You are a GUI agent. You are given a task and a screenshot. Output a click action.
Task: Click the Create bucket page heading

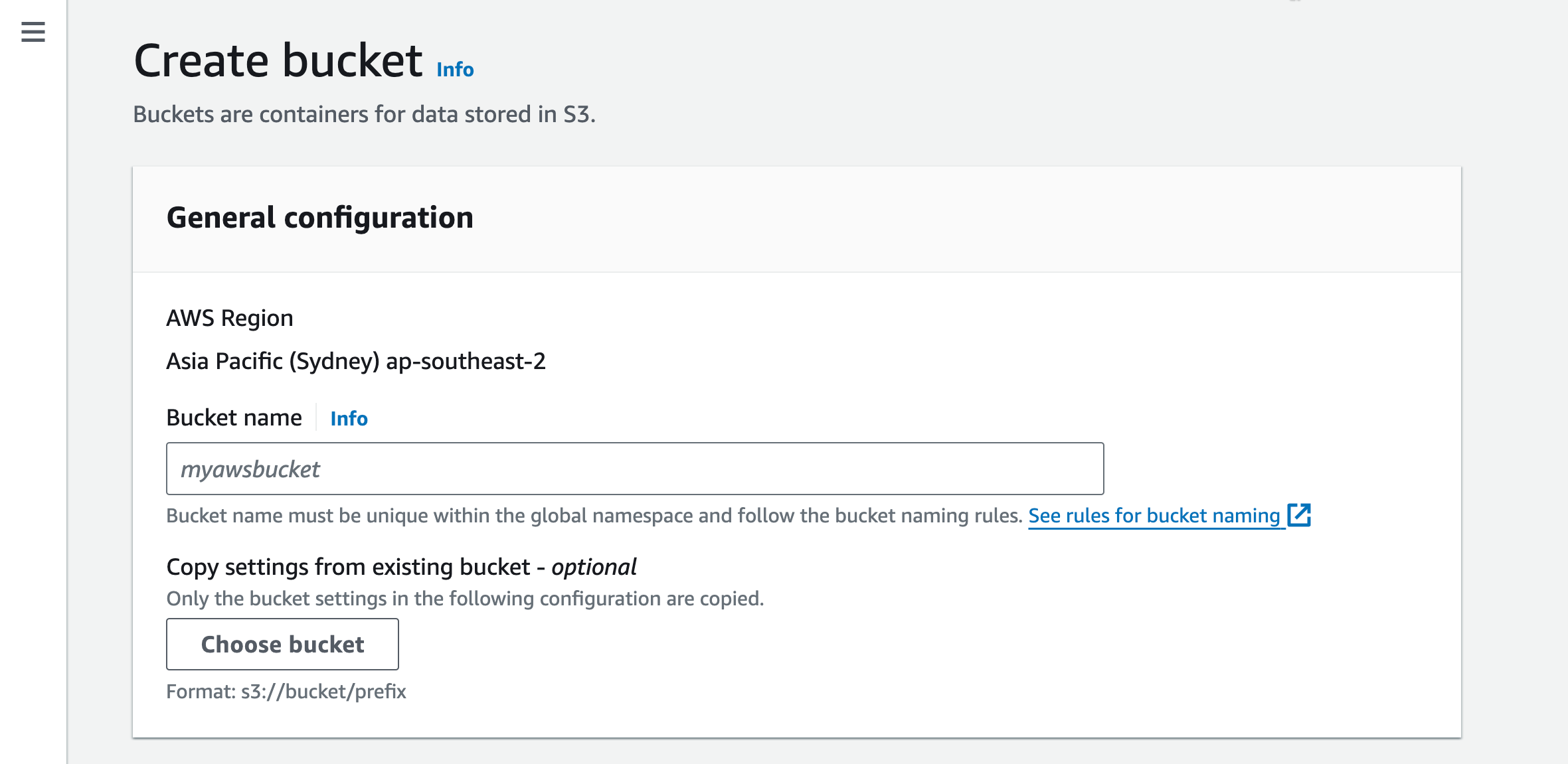[278, 61]
